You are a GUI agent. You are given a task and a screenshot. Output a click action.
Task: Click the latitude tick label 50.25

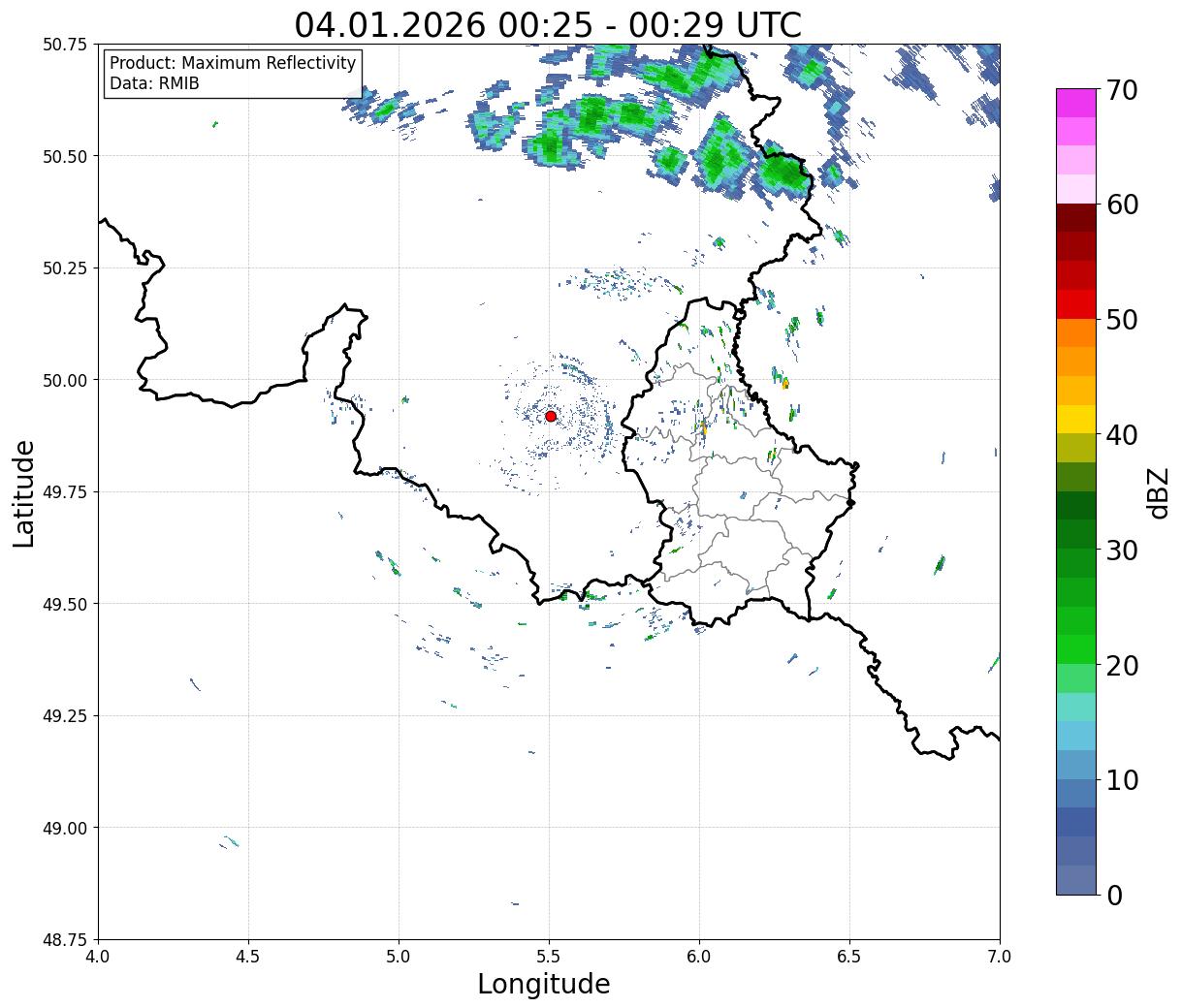coord(64,268)
